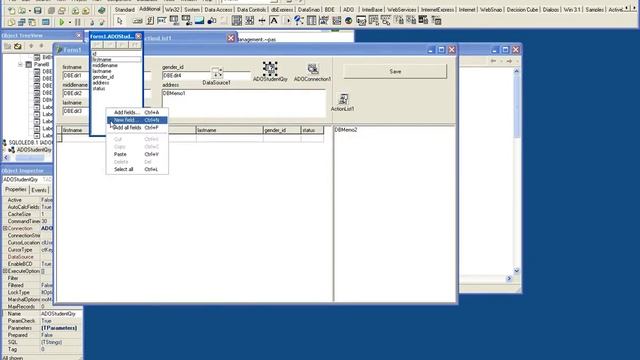The height and width of the screenshot is (360, 640).
Task: Close the Fields editor window
Action: point(138,36)
